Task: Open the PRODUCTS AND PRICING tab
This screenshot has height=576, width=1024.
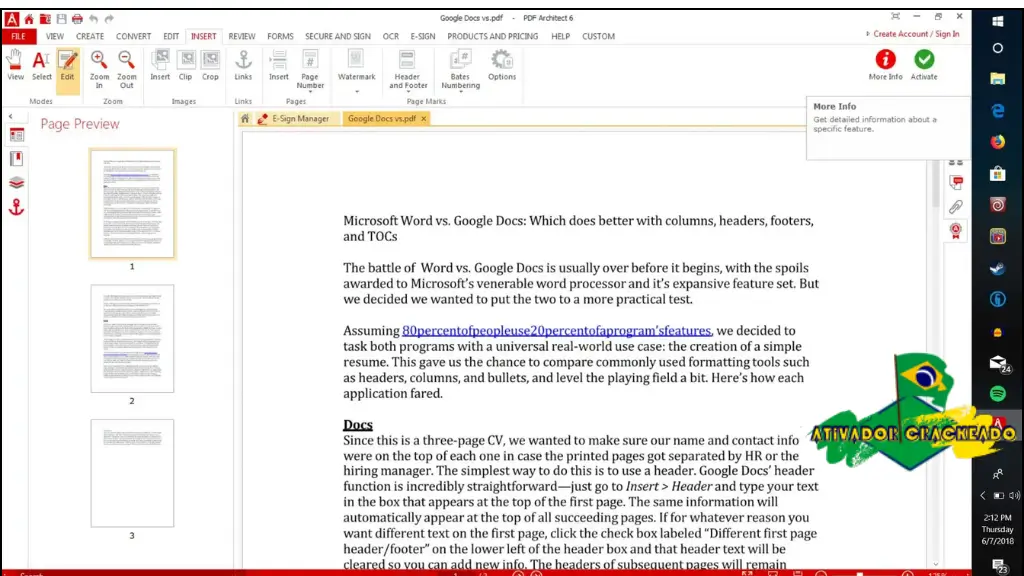Action: click(492, 37)
